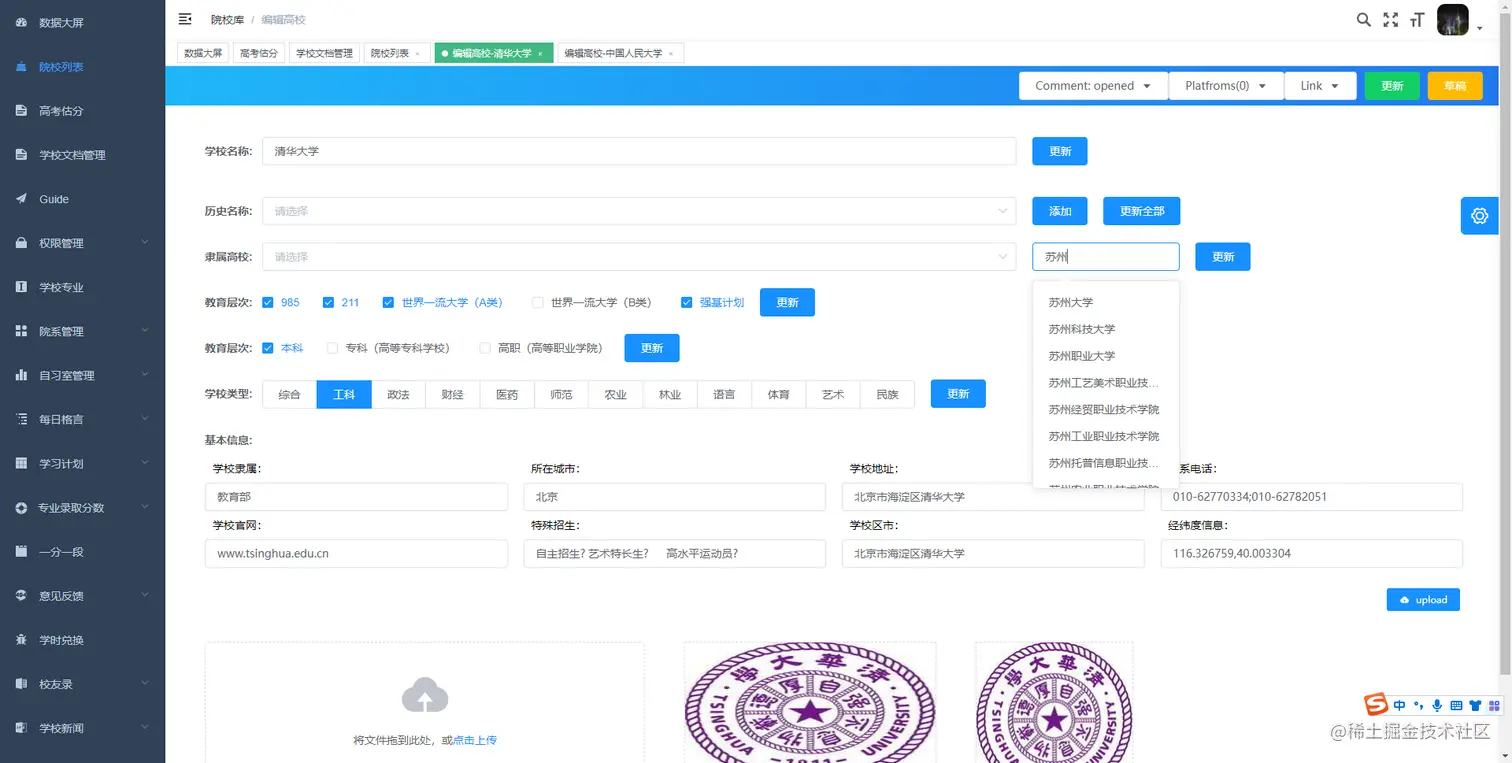1512x763 pixels.
Task: Open the Comment: opened dropdown
Action: click(x=1093, y=86)
